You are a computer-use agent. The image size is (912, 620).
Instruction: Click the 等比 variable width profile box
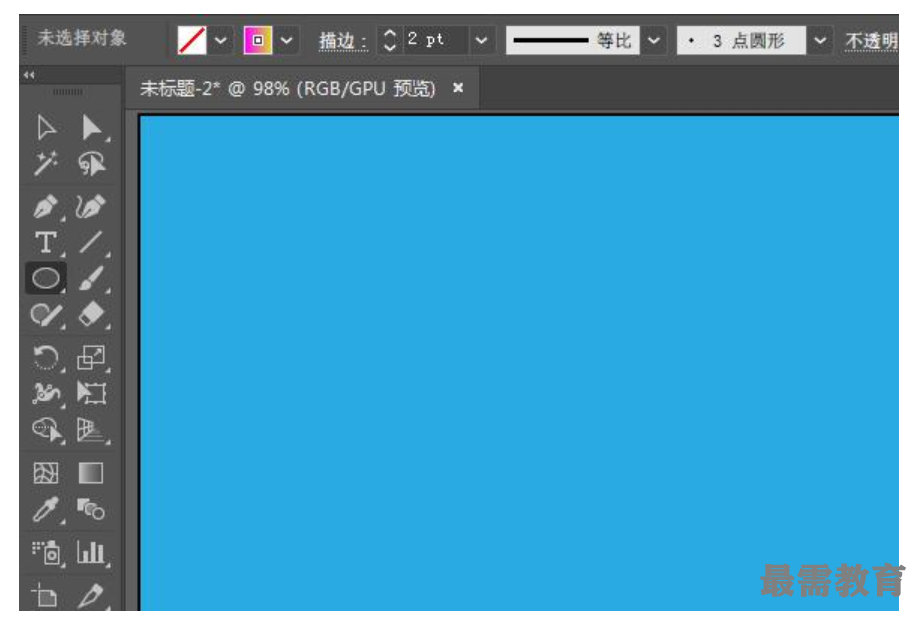(573, 40)
